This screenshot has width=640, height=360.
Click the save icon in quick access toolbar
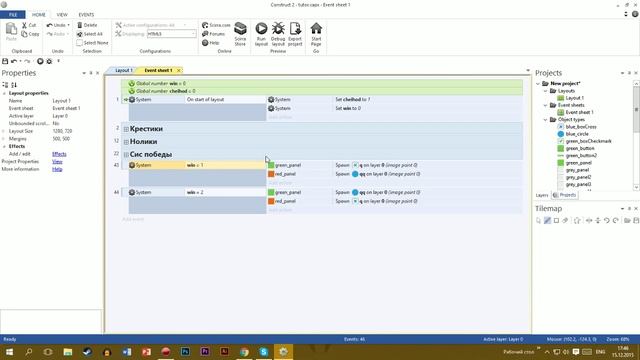click(x=5, y=61)
